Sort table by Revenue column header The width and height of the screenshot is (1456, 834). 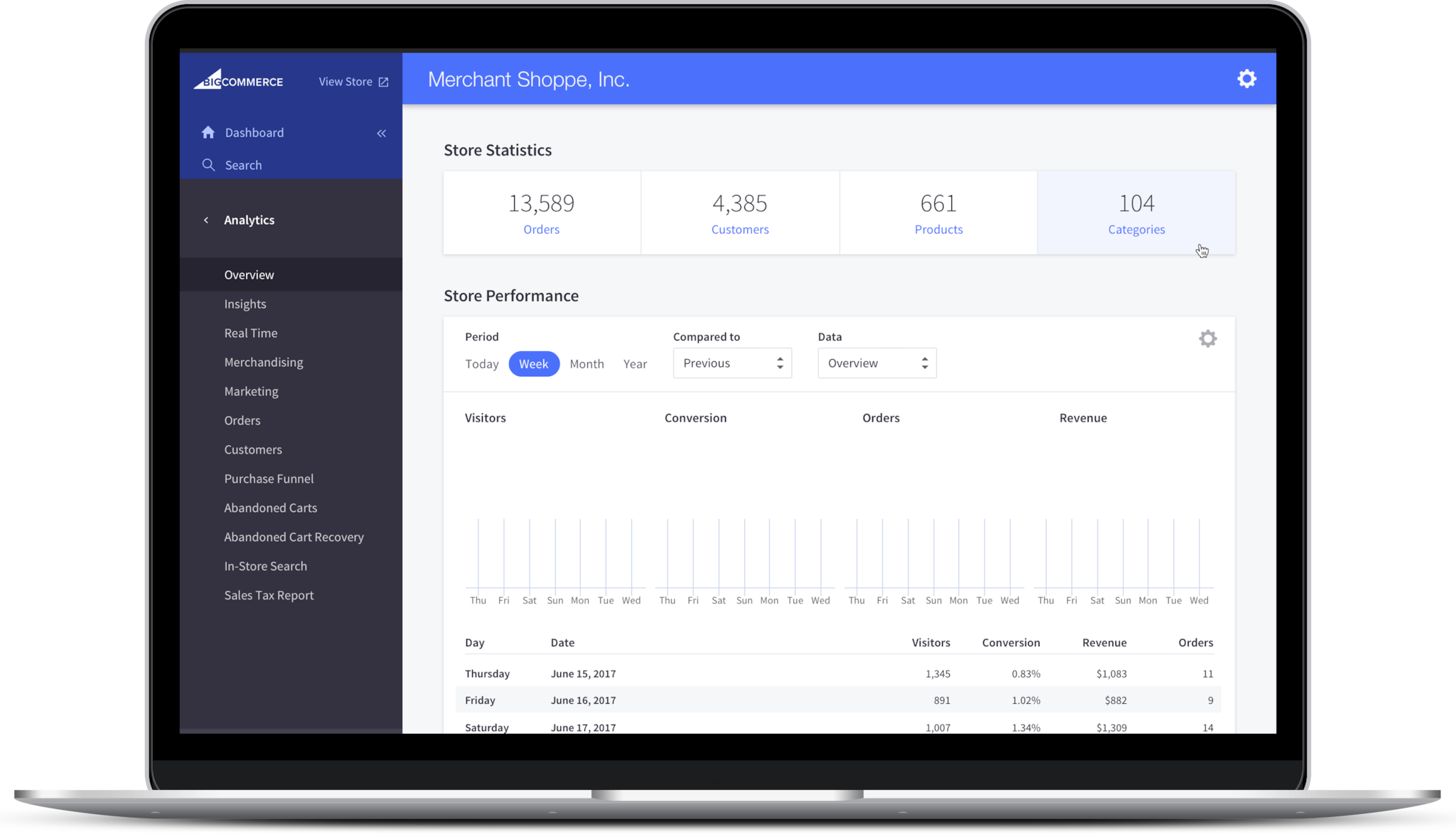[1104, 643]
